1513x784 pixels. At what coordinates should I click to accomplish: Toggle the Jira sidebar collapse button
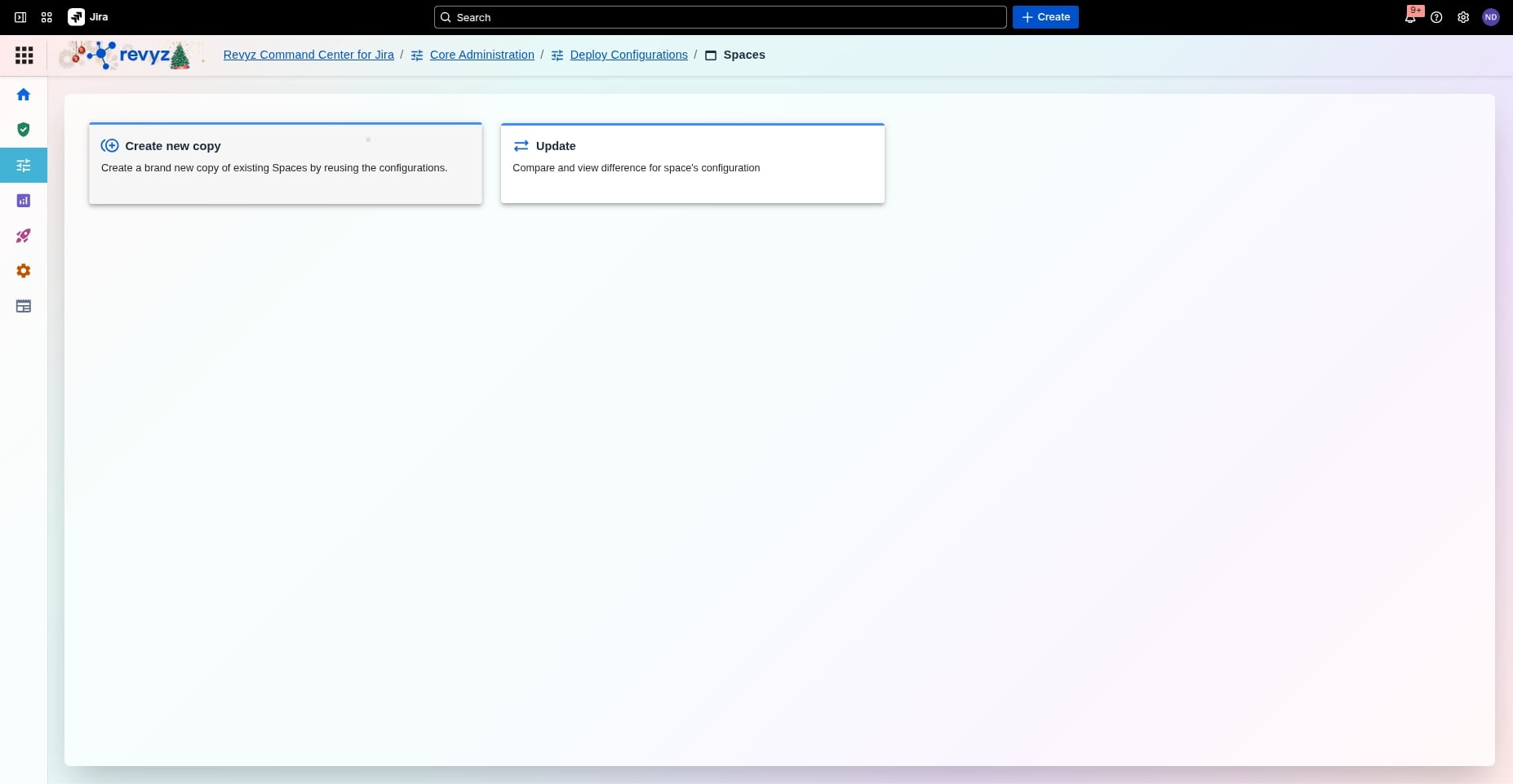(x=20, y=17)
